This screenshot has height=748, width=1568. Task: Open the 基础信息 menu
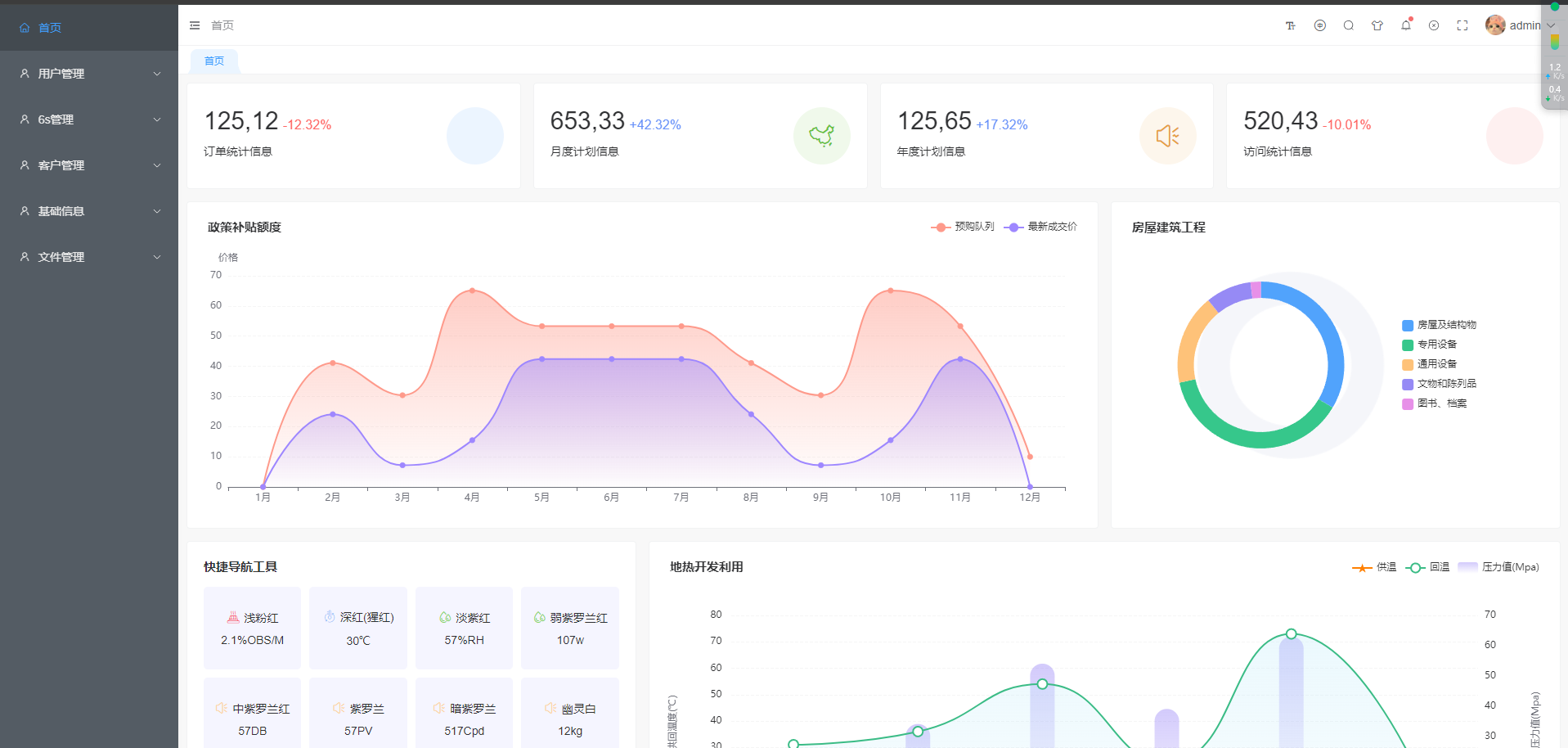(89, 211)
